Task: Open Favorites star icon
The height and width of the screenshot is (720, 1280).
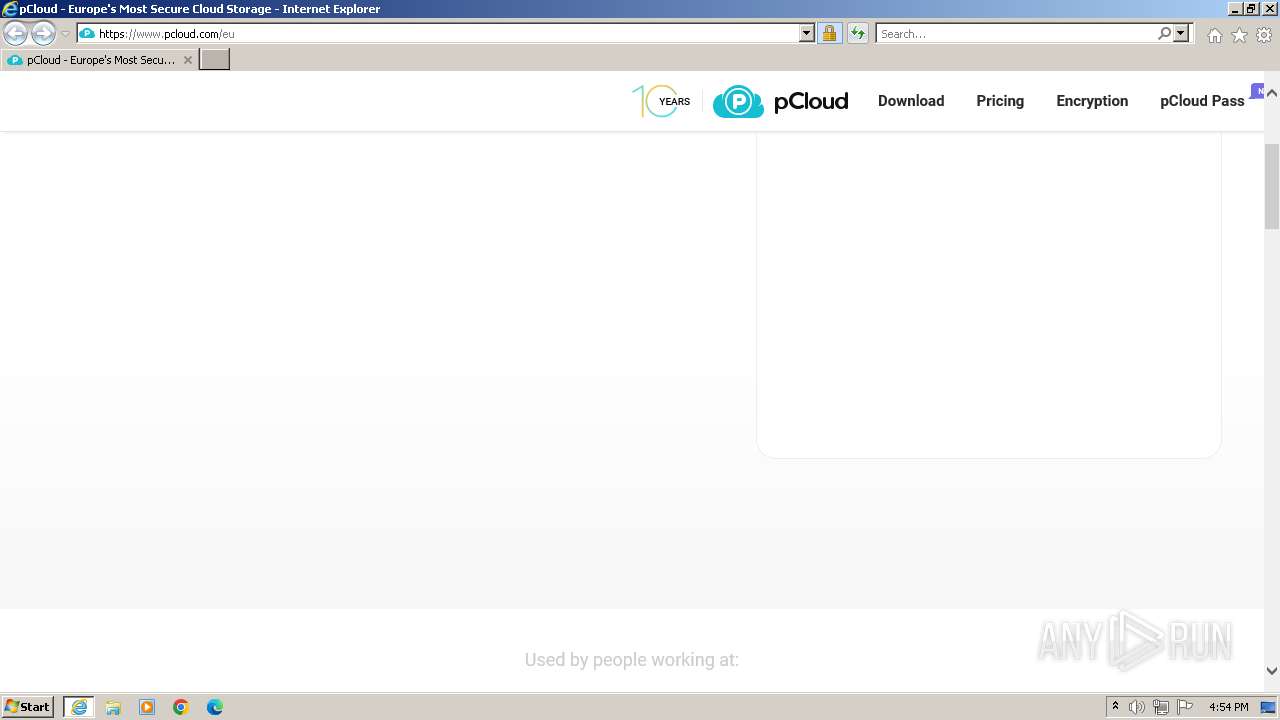Action: tap(1239, 35)
